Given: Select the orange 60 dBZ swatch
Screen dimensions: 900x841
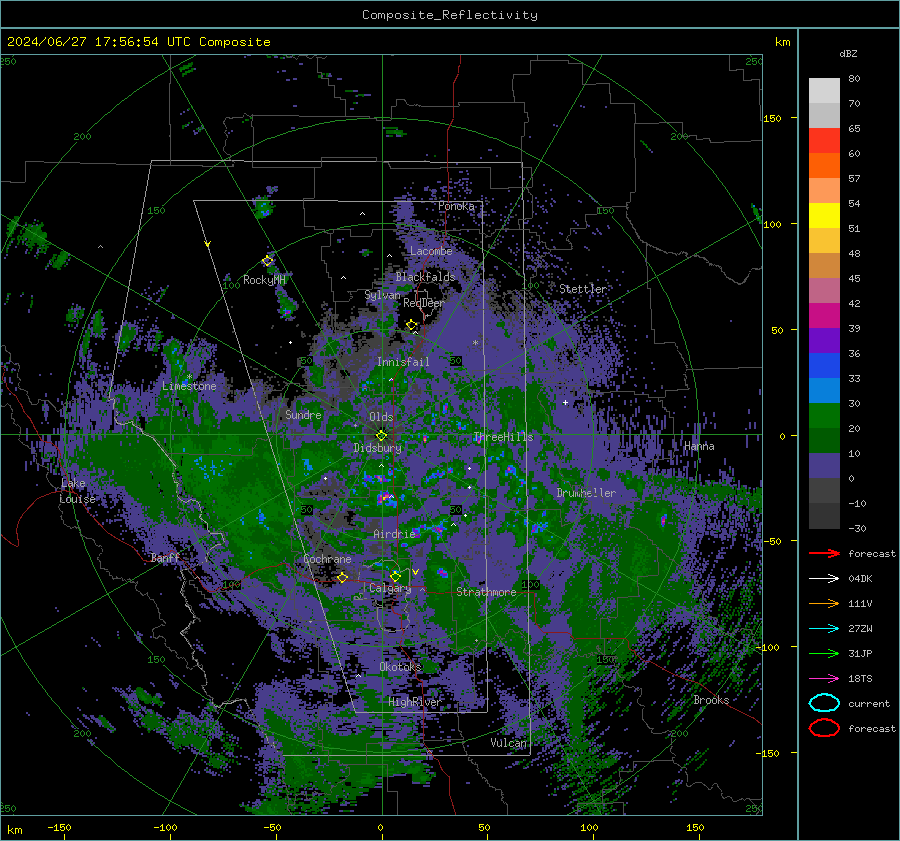Looking at the screenshot, I should 824,165.
